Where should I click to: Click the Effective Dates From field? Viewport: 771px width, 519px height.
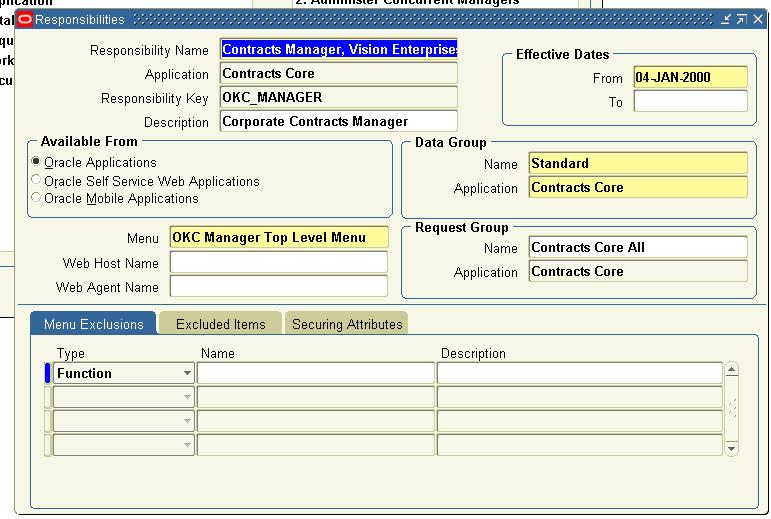pyautogui.click(x=691, y=77)
